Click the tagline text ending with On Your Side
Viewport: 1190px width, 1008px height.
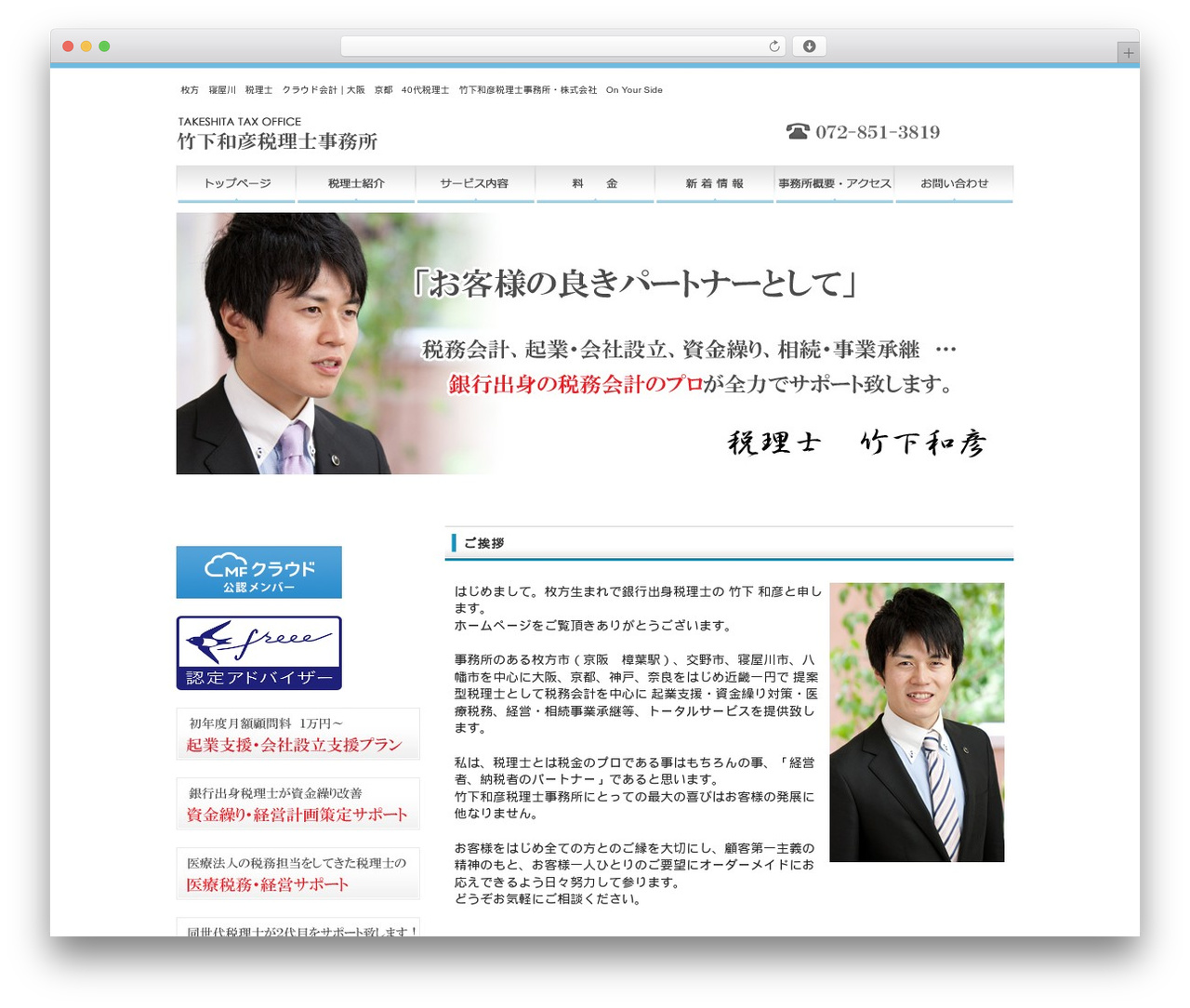point(421,90)
